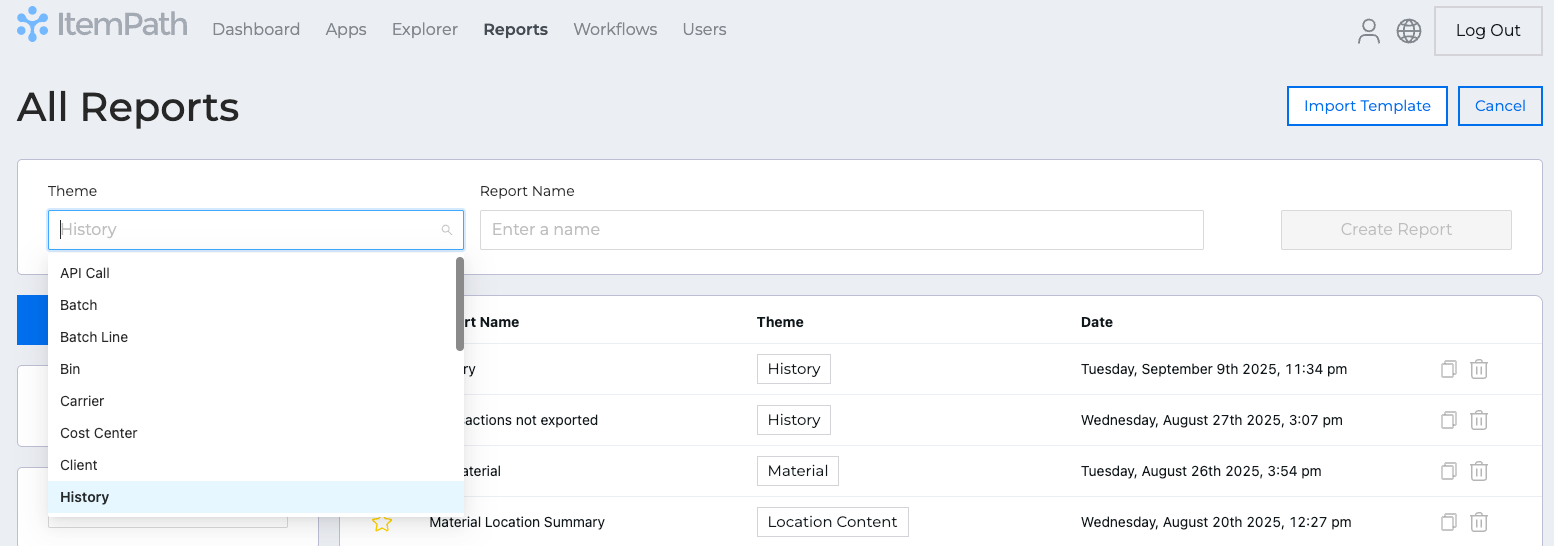Delete the Material report from August 26th
This screenshot has height=546, width=1554.
(1479, 471)
